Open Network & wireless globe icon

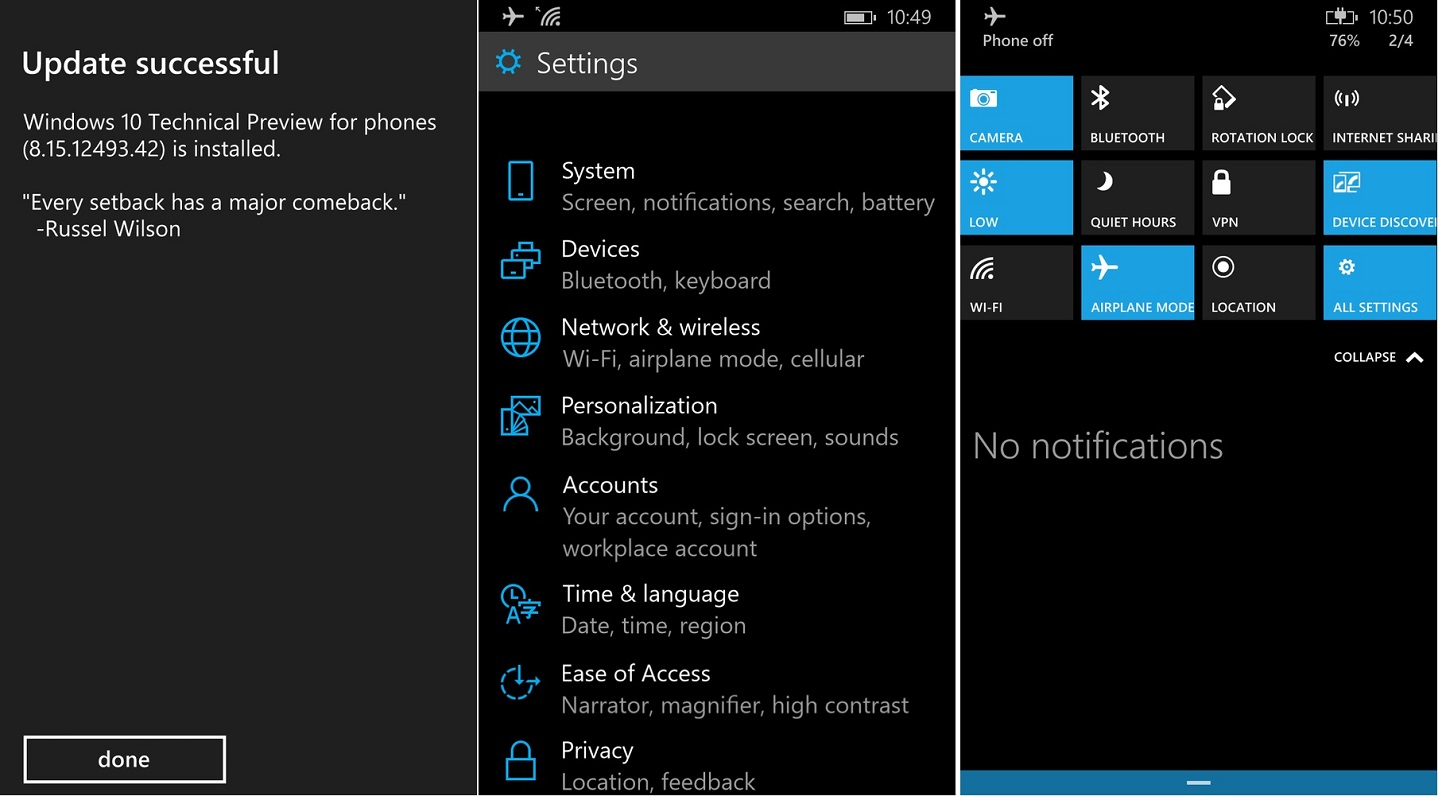click(521, 338)
